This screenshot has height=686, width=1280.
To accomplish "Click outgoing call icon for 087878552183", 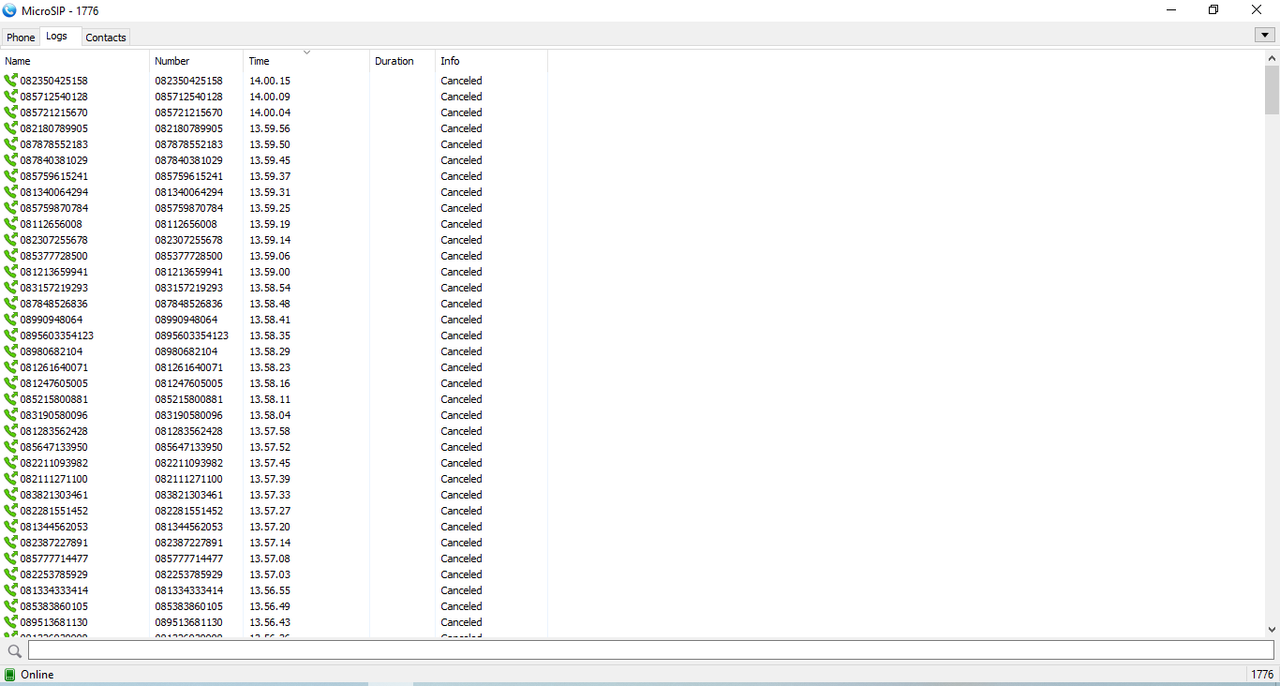I will point(11,145).
